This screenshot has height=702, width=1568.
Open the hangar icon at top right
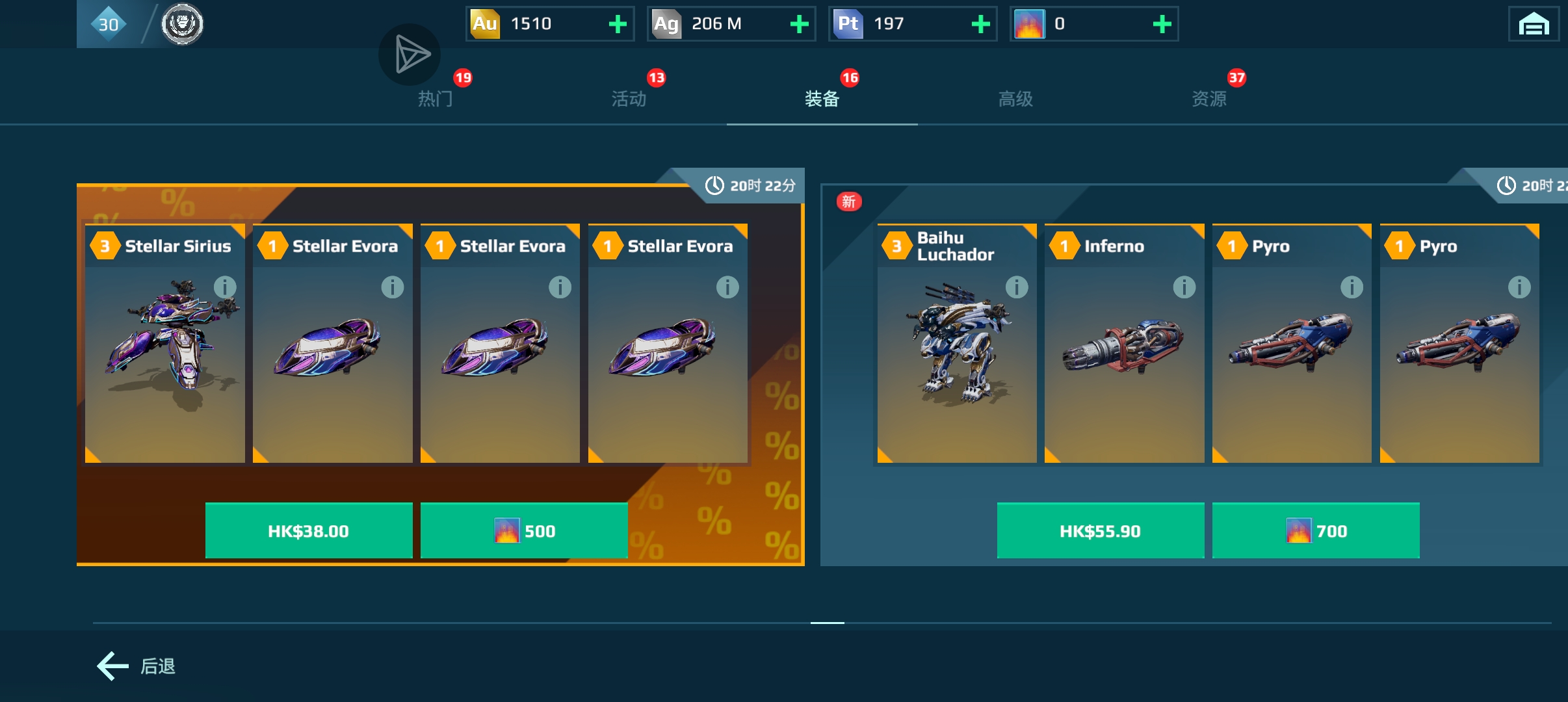pyautogui.click(x=1534, y=24)
